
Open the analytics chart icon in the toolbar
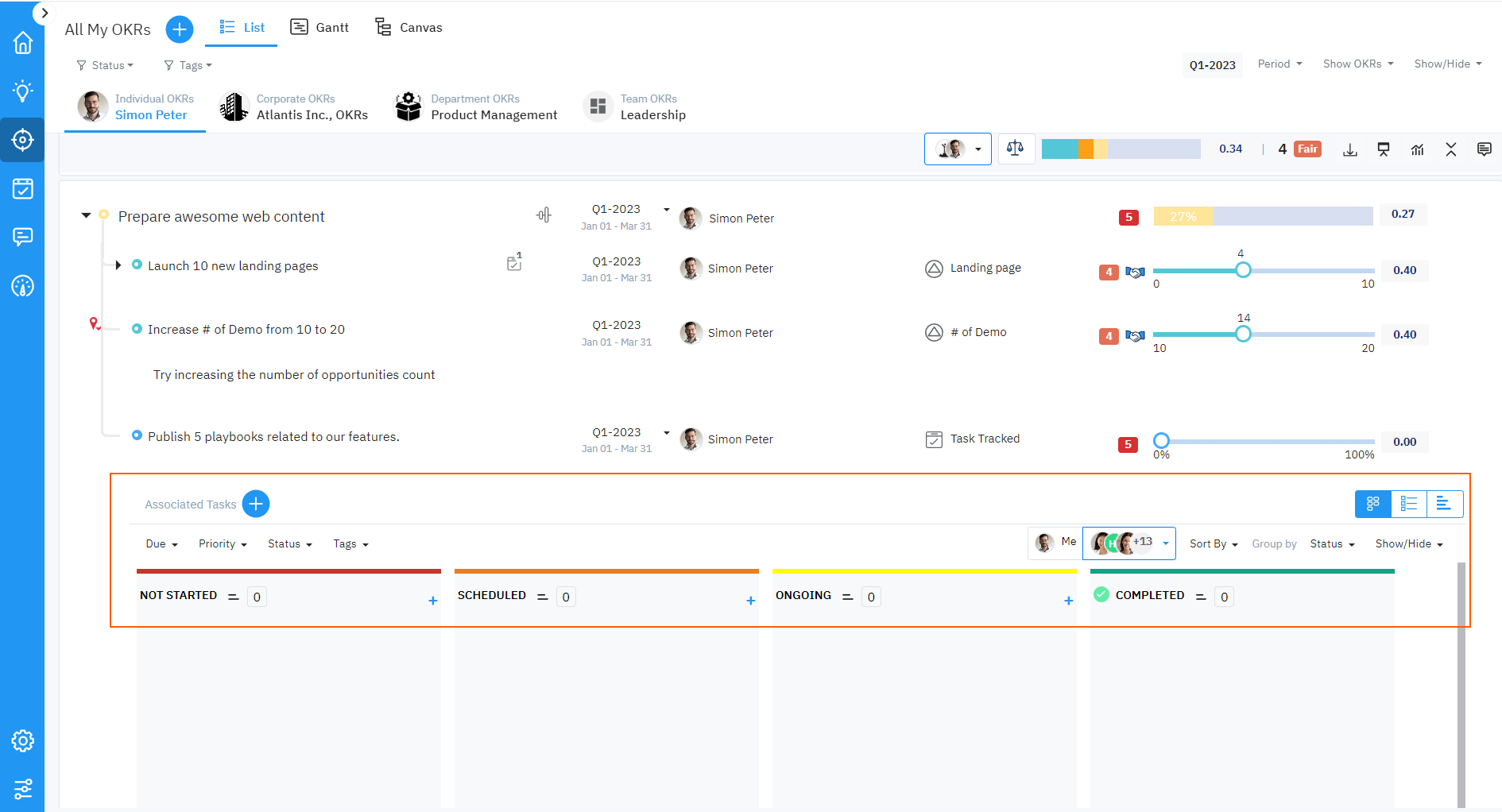coord(1418,149)
